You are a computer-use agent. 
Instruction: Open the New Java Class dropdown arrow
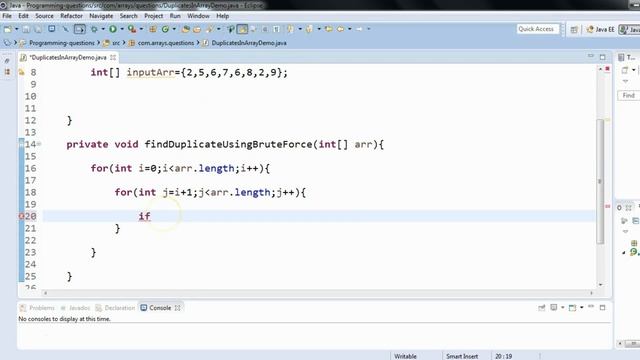point(174,29)
